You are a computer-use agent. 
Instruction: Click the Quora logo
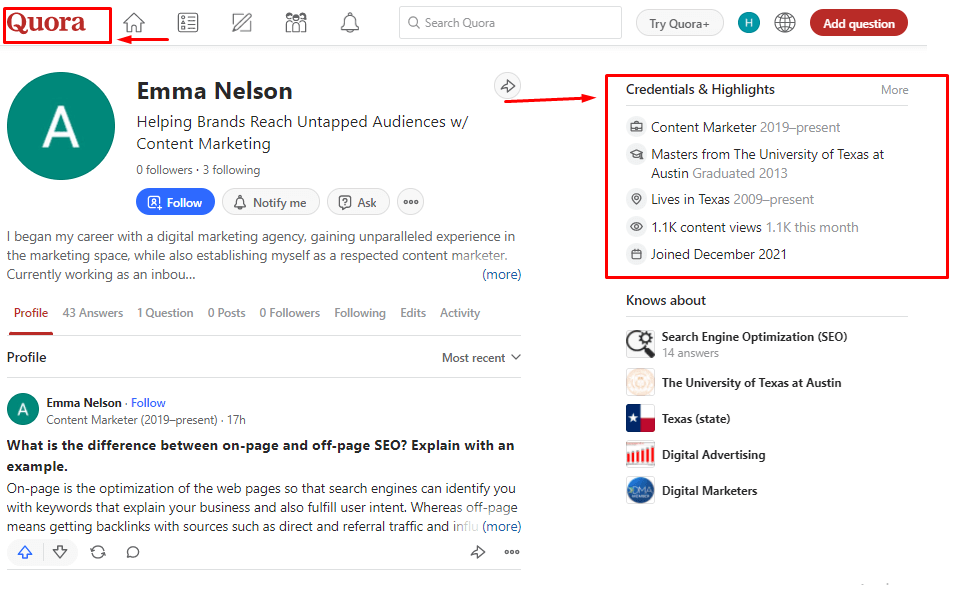[x=46, y=23]
